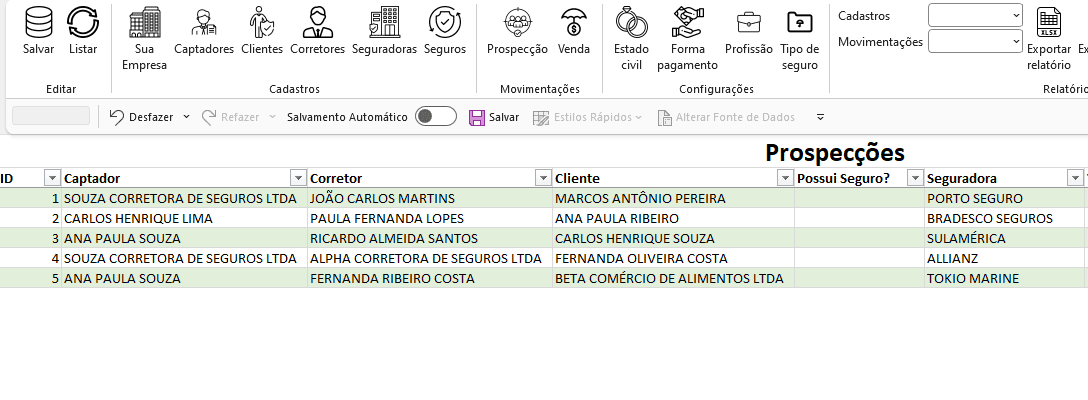The width and height of the screenshot is (1088, 400).
Task: Open Tipo de seguro folder icon
Action: [799, 22]
